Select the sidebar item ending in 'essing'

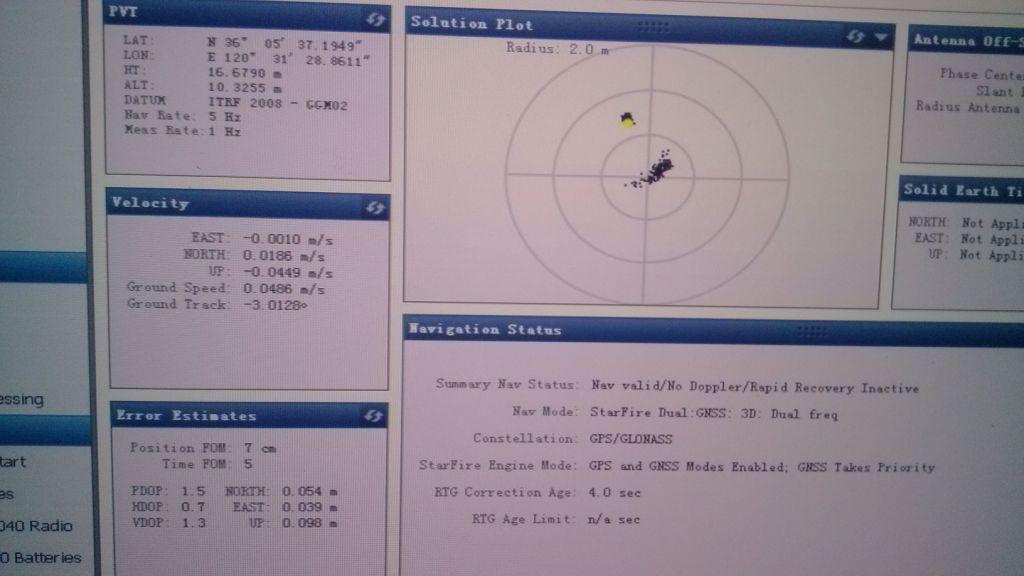[x=22, y=399]
